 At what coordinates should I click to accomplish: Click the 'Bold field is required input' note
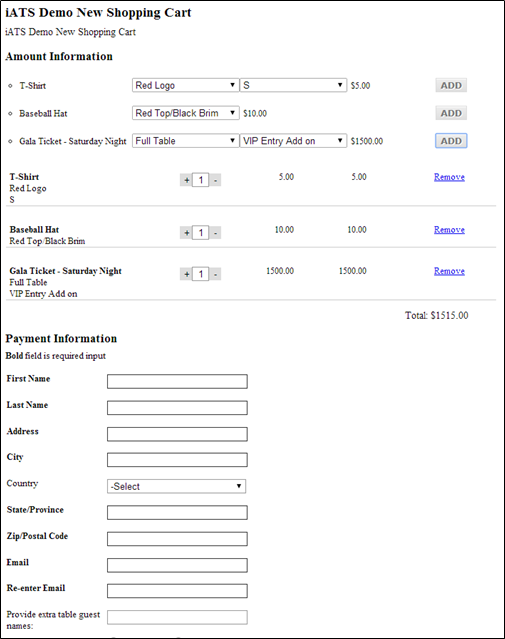55,356
